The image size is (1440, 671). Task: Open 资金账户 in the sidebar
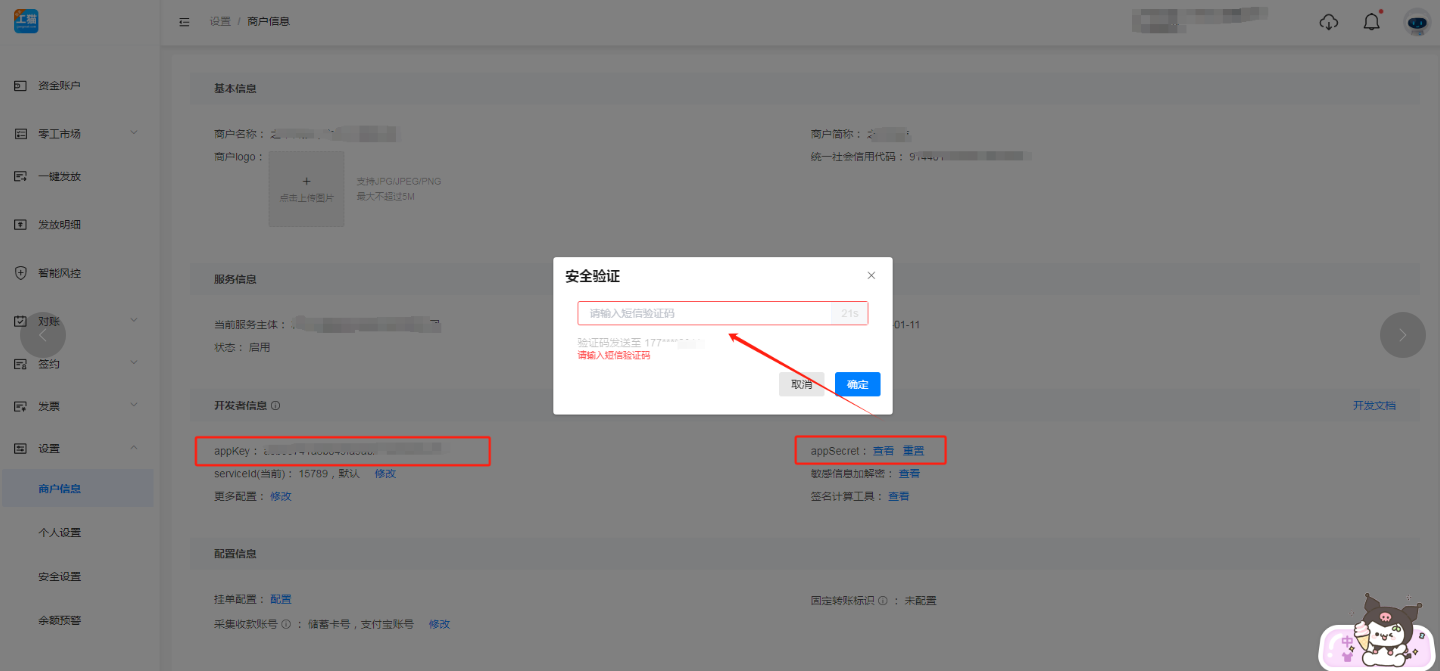tap(59, 86)
